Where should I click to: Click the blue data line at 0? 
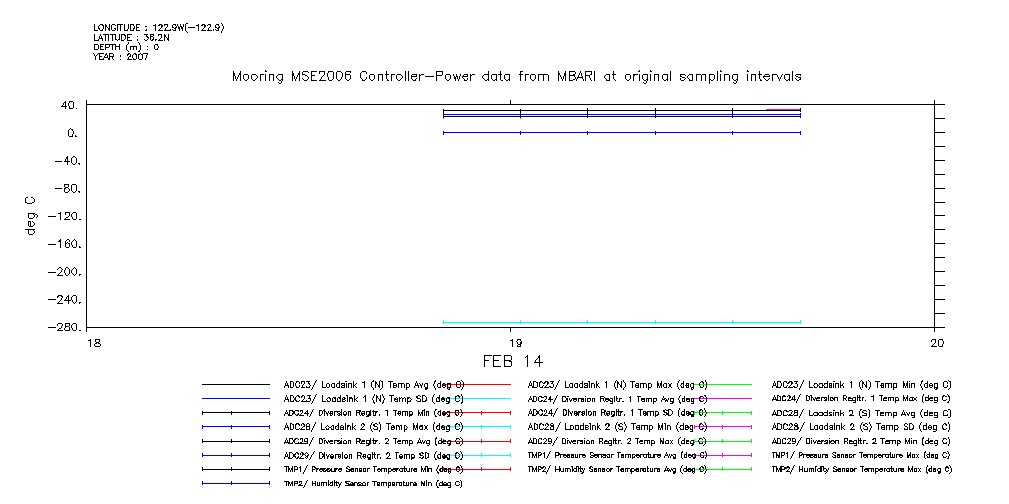pos(620,132)
